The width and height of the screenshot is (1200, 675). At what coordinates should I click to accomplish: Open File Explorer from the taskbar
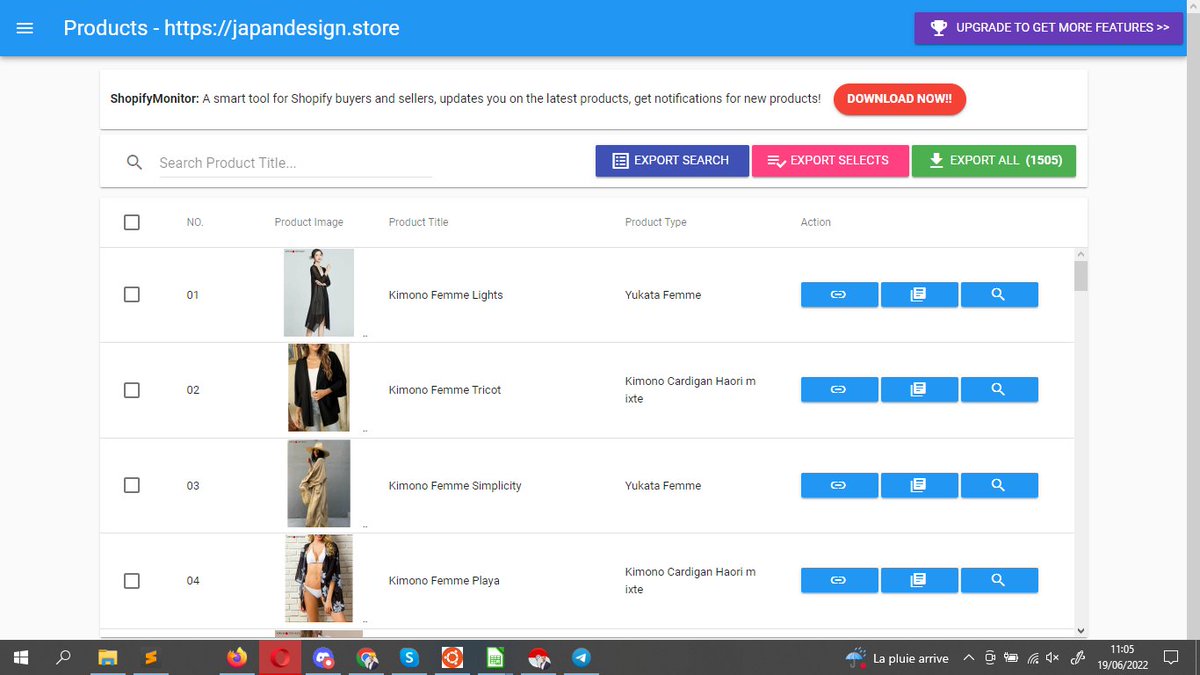click(x=107, y=658)
